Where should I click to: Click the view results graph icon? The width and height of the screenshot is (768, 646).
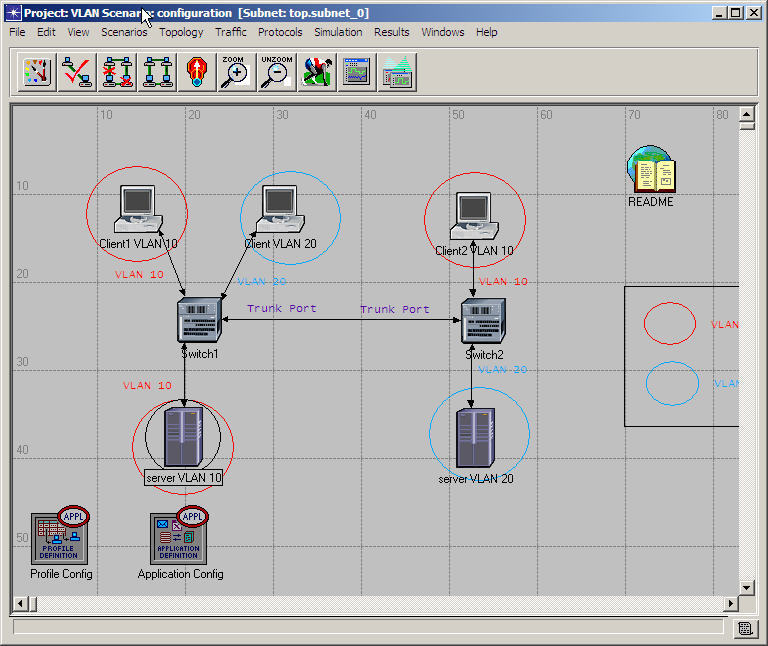tap(357, 72)
